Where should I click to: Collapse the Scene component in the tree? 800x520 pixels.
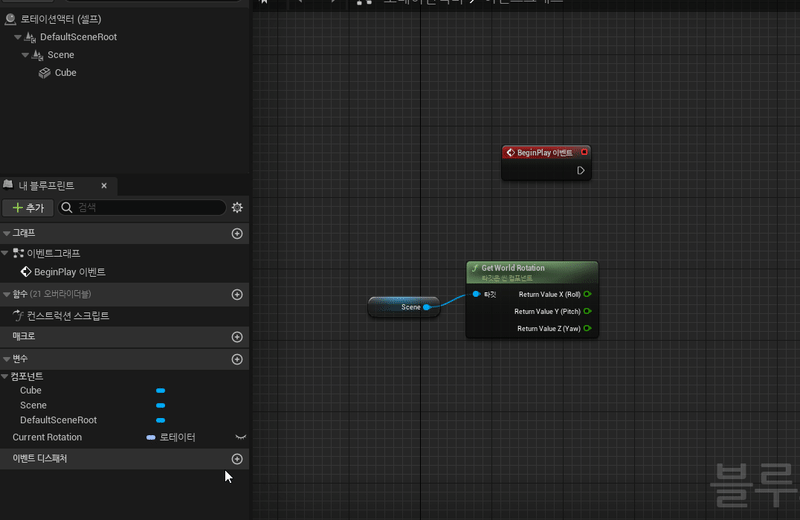[x=25, y=55]
